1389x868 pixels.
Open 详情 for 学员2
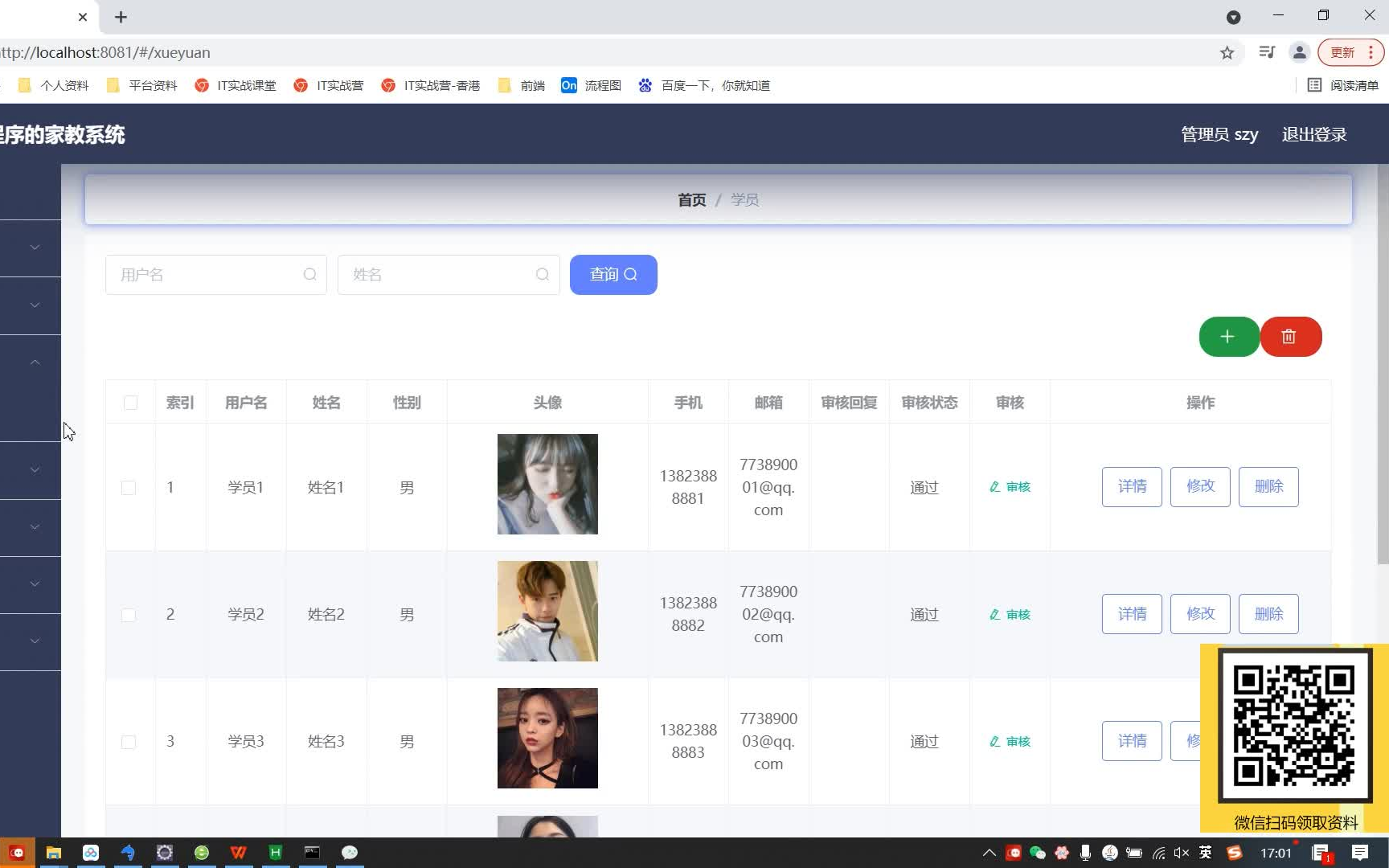(1132, 613)
